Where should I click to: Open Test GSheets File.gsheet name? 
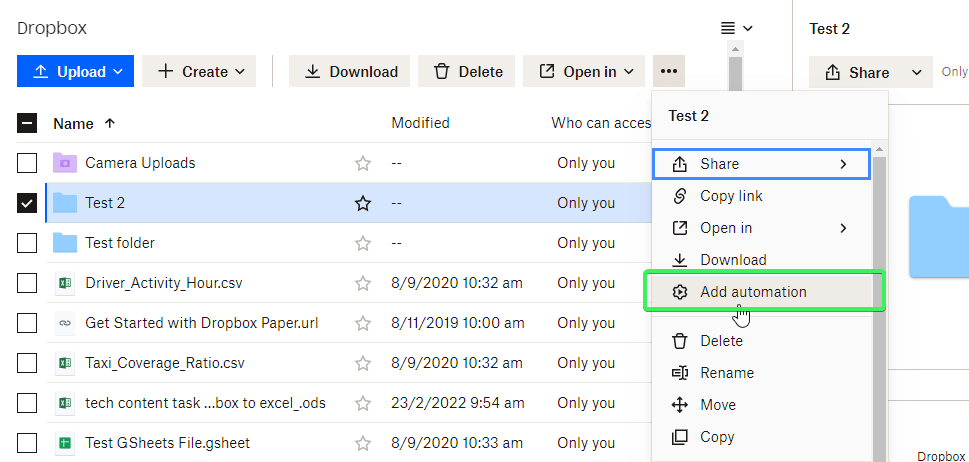tap(167, 443)
